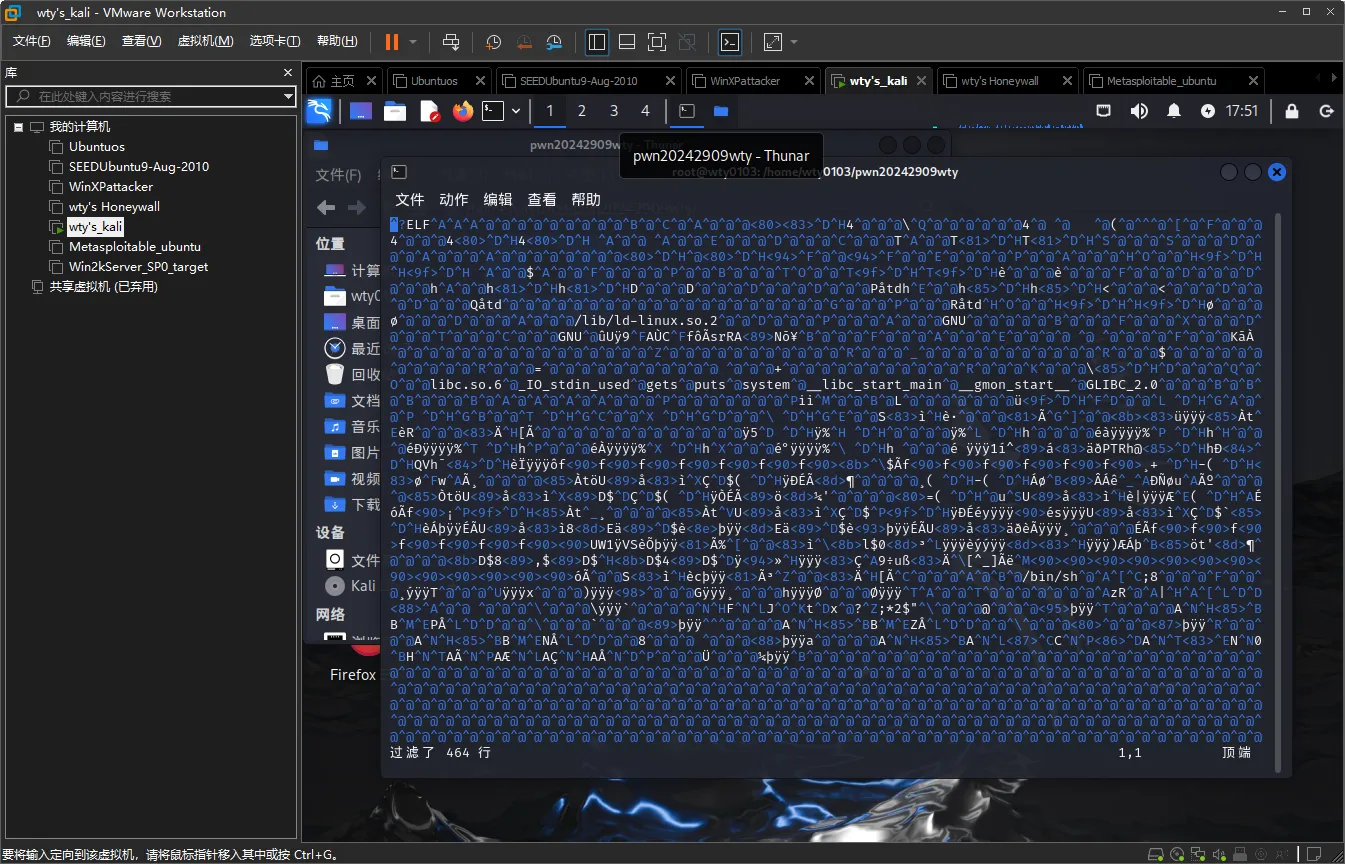Click the send Ctrl+Alt+Del icon
Screen dimensions: 1345x864
(451, 42)
